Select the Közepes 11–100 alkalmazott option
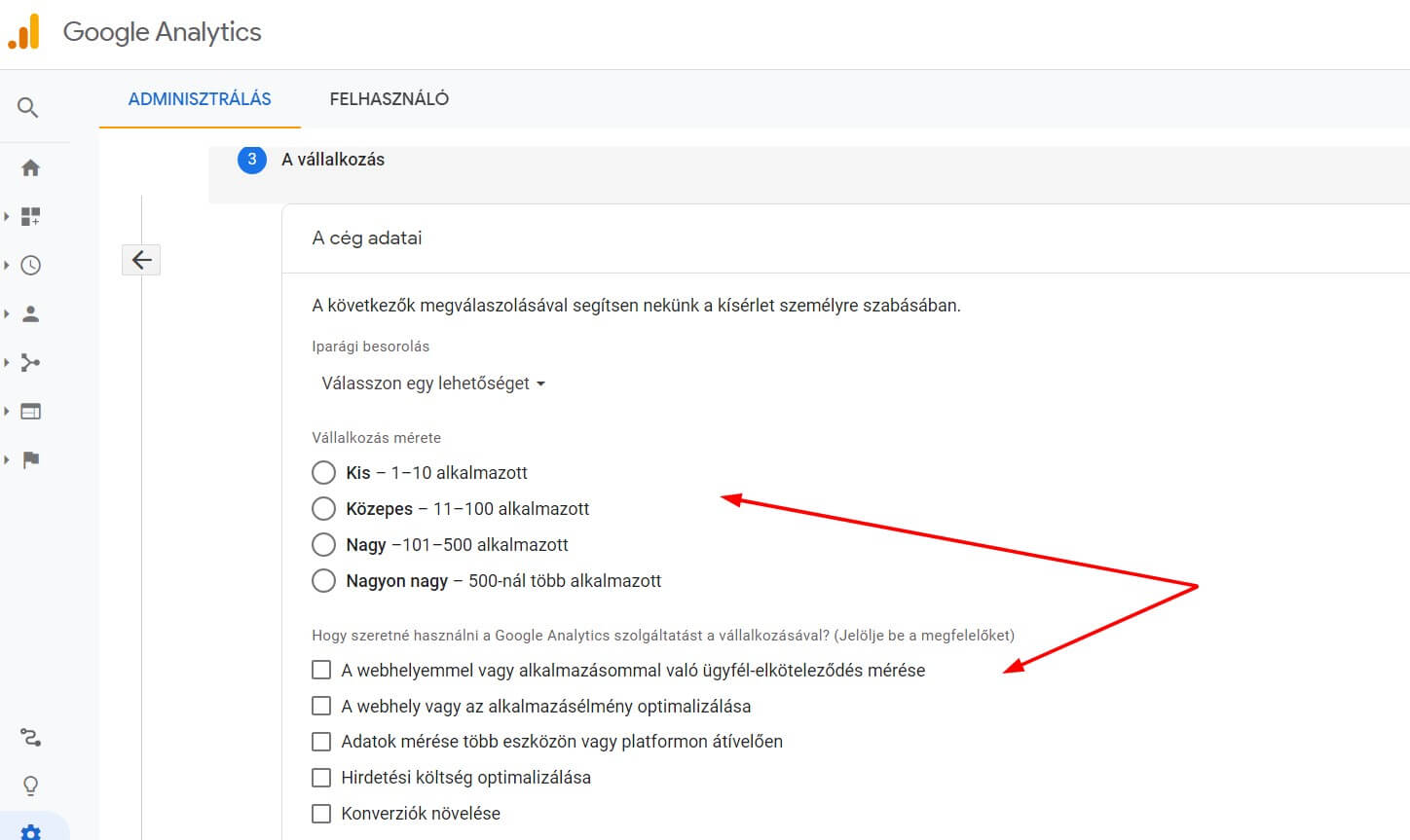Screen dimensions: 1410x840 323,509
